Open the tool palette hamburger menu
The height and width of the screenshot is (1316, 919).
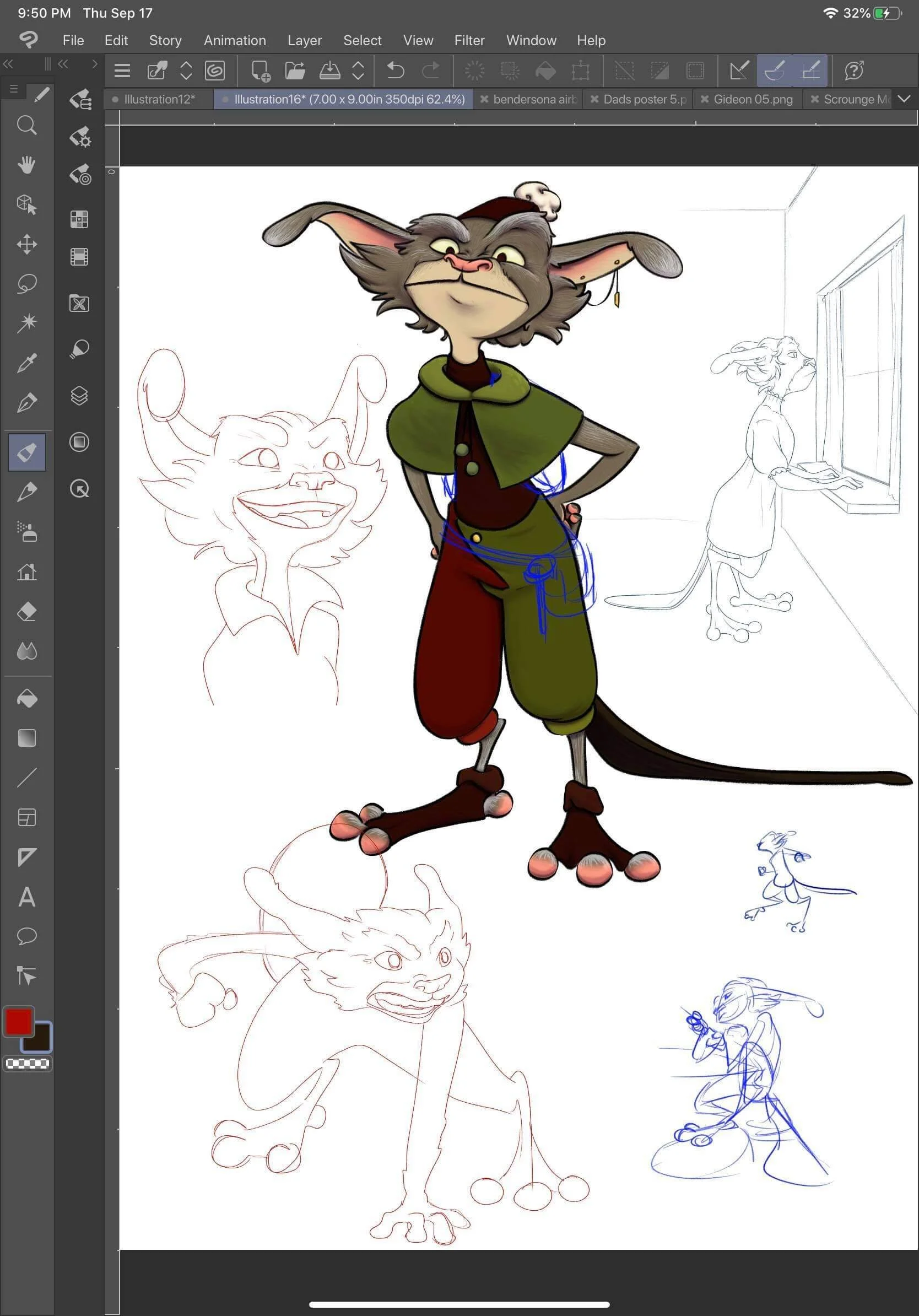pos(14,89)
